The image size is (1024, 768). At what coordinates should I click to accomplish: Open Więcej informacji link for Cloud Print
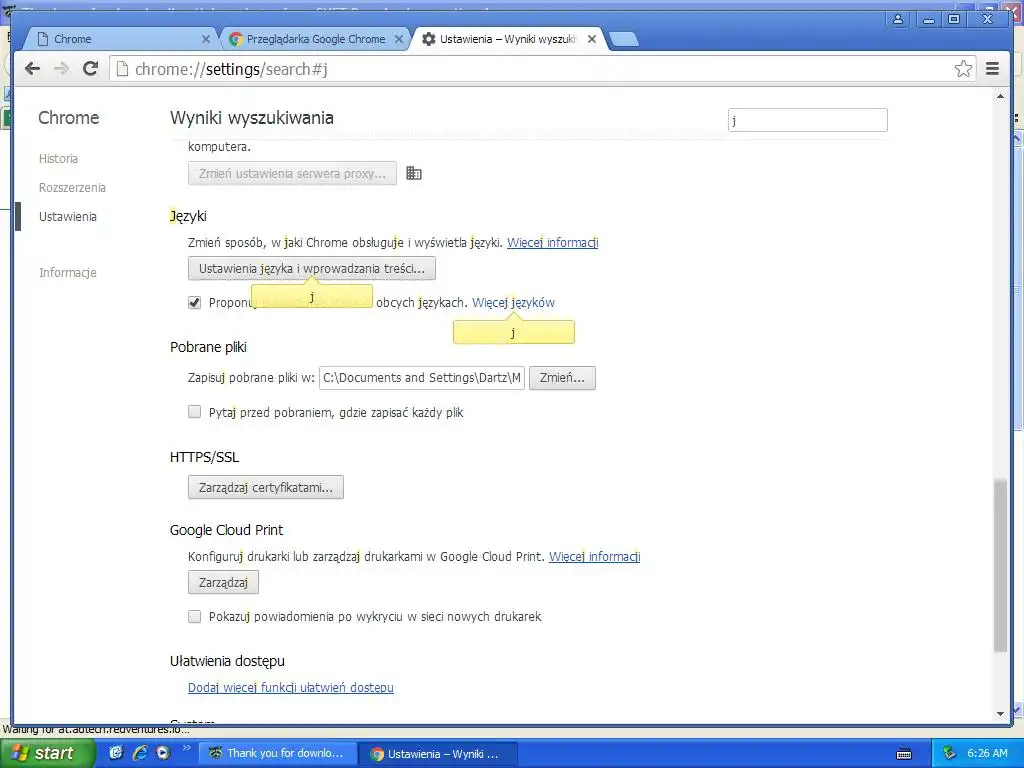coord(594,556)
